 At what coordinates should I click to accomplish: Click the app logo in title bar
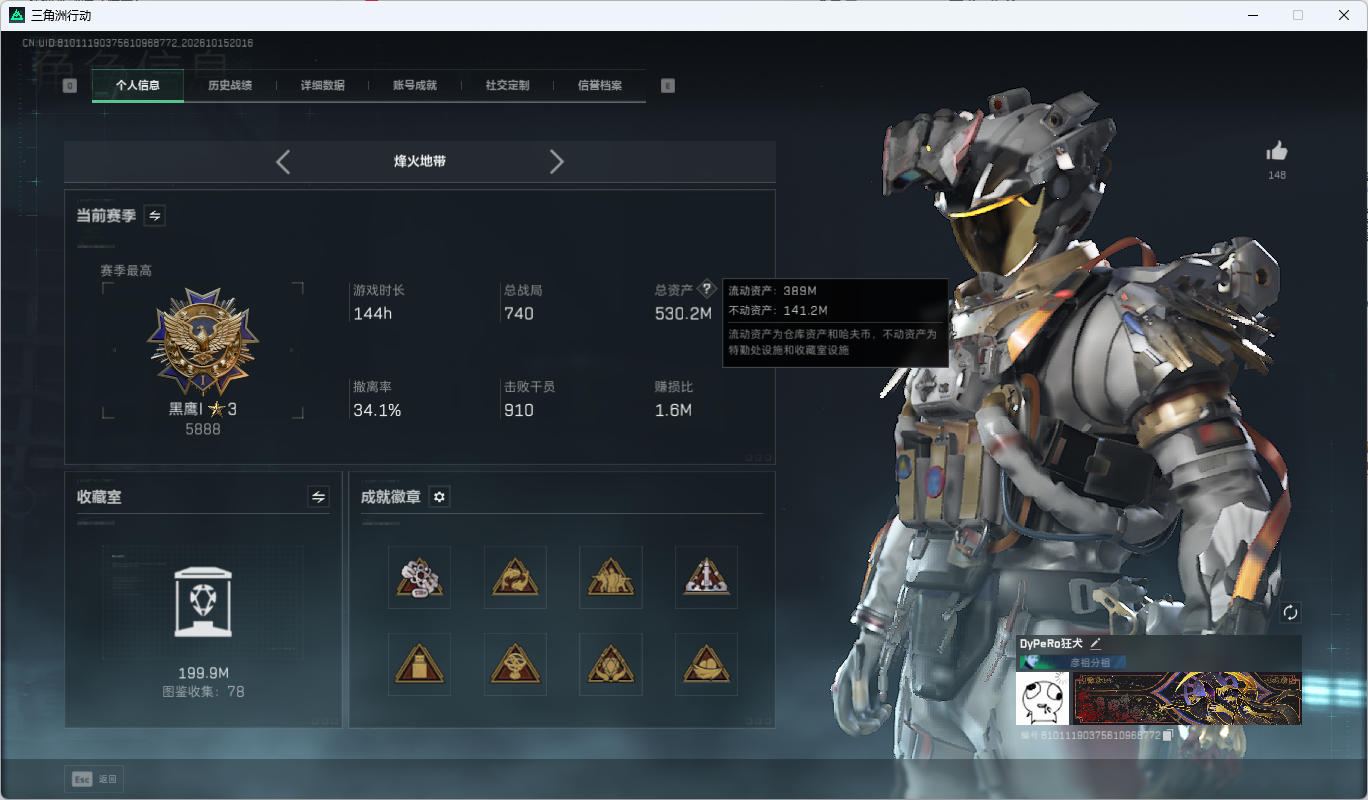(x=17, y=15)
